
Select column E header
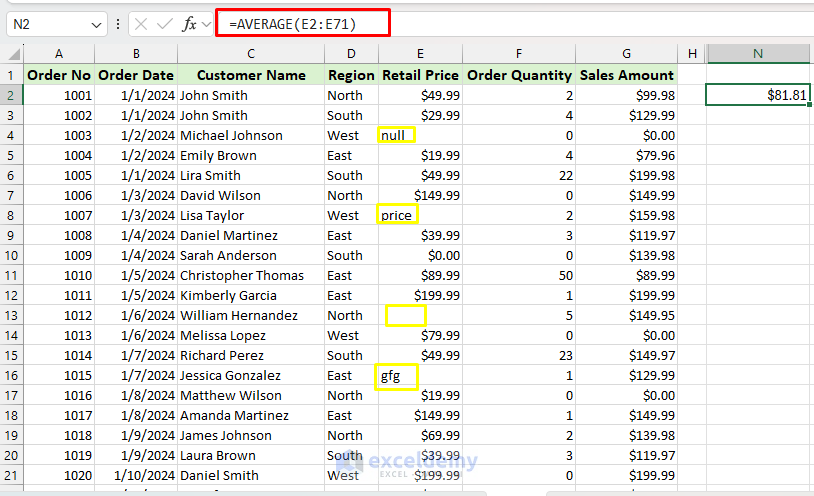click(x=420, y=53)
